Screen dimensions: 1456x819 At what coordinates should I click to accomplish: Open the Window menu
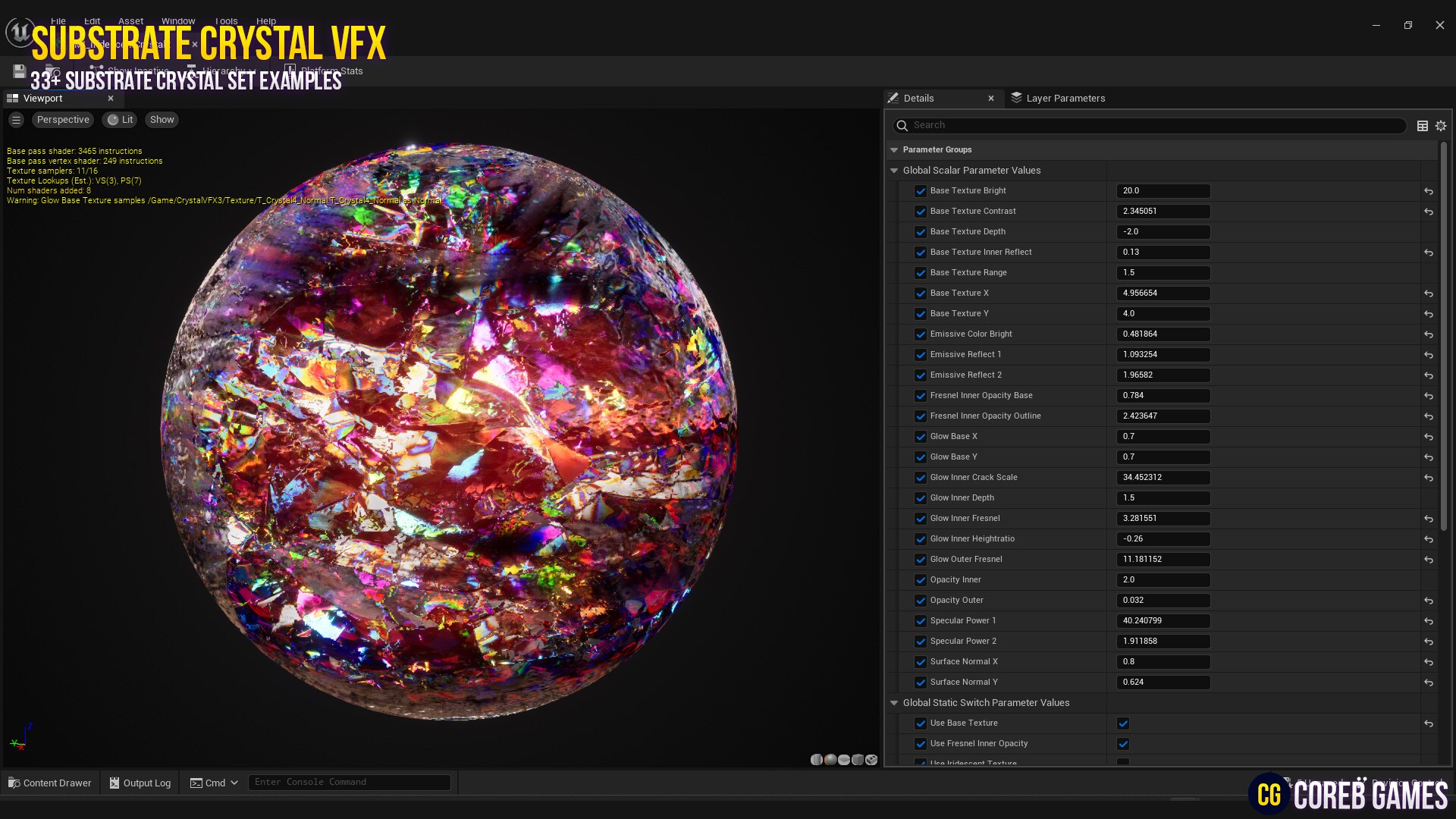[178, 20]
